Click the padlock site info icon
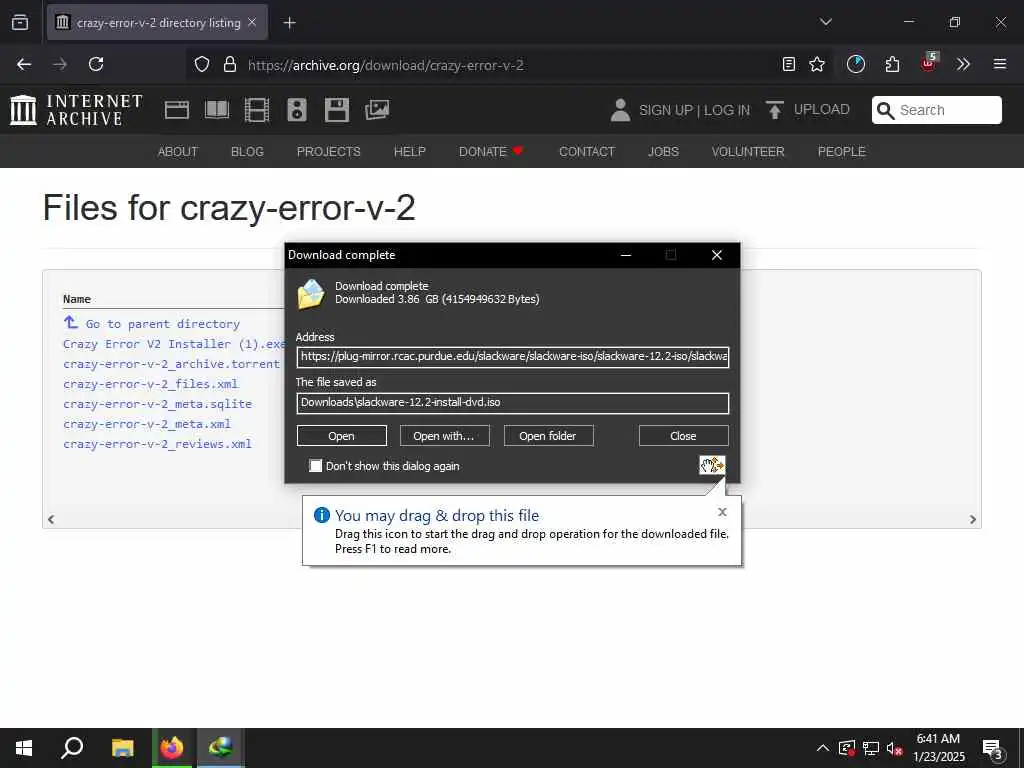 (230, 65)
